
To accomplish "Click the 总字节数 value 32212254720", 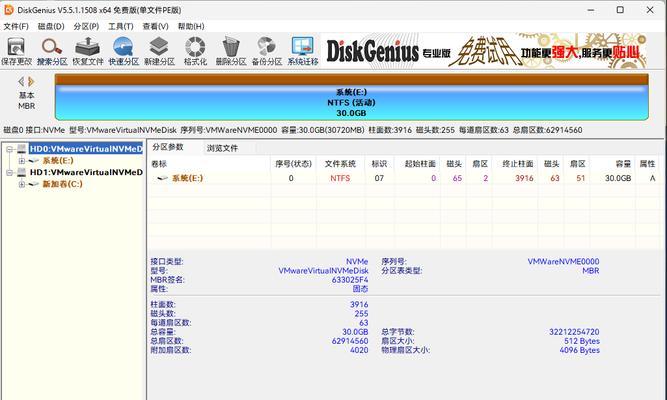I will 574,332.
